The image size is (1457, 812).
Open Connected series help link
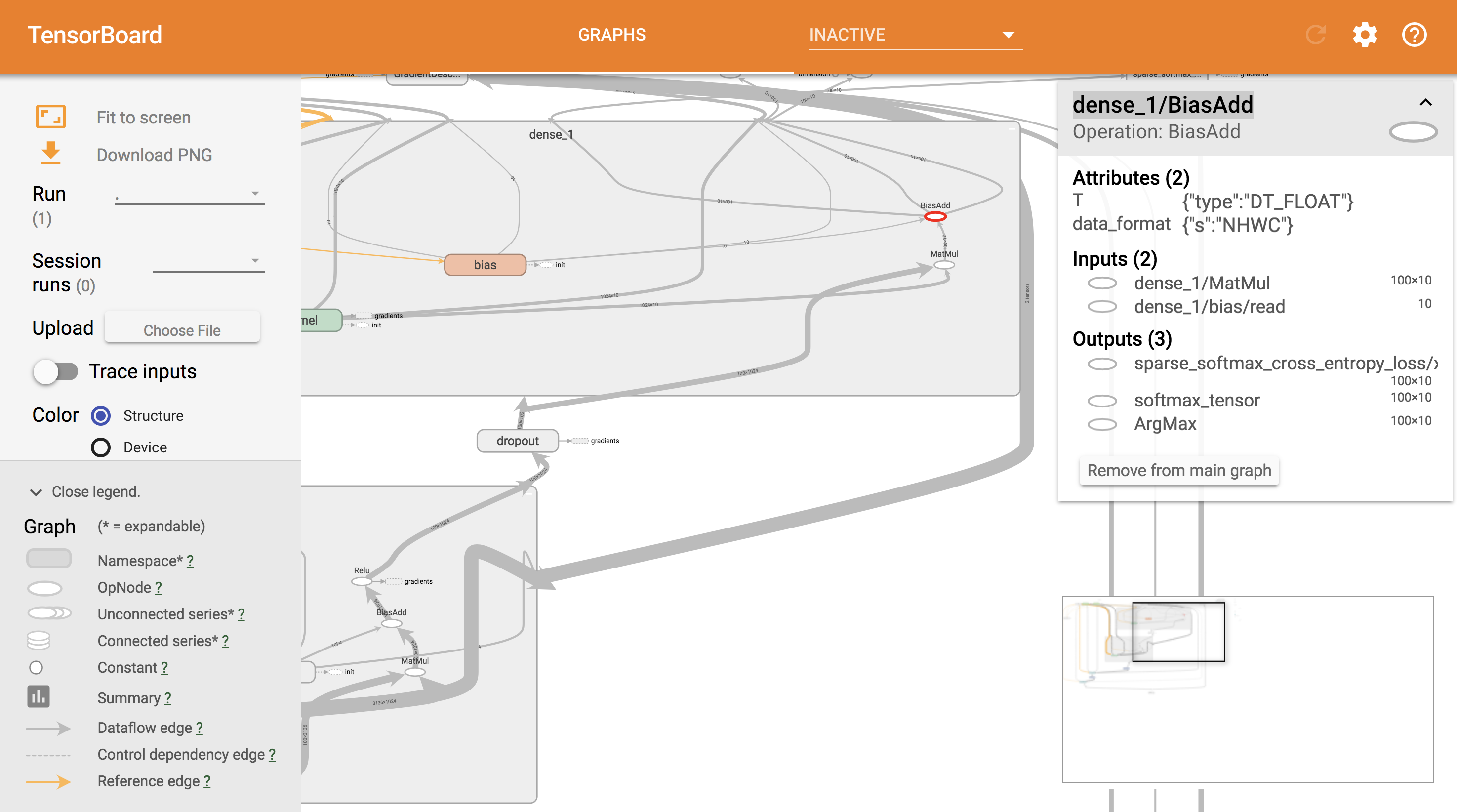(225, 641)
